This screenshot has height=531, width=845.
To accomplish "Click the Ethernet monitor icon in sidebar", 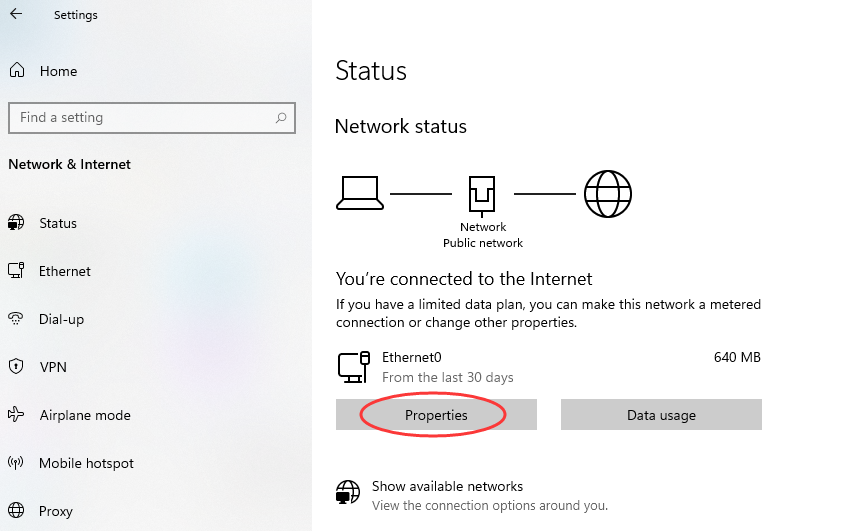I will (x=16, y=271).
